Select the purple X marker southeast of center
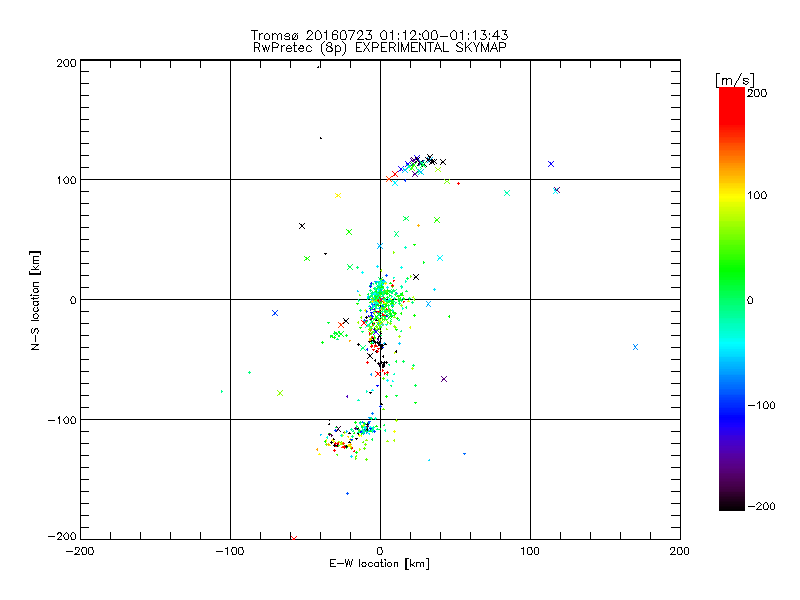The width and height of the screenshot is (800, 600). pos(444,379)
